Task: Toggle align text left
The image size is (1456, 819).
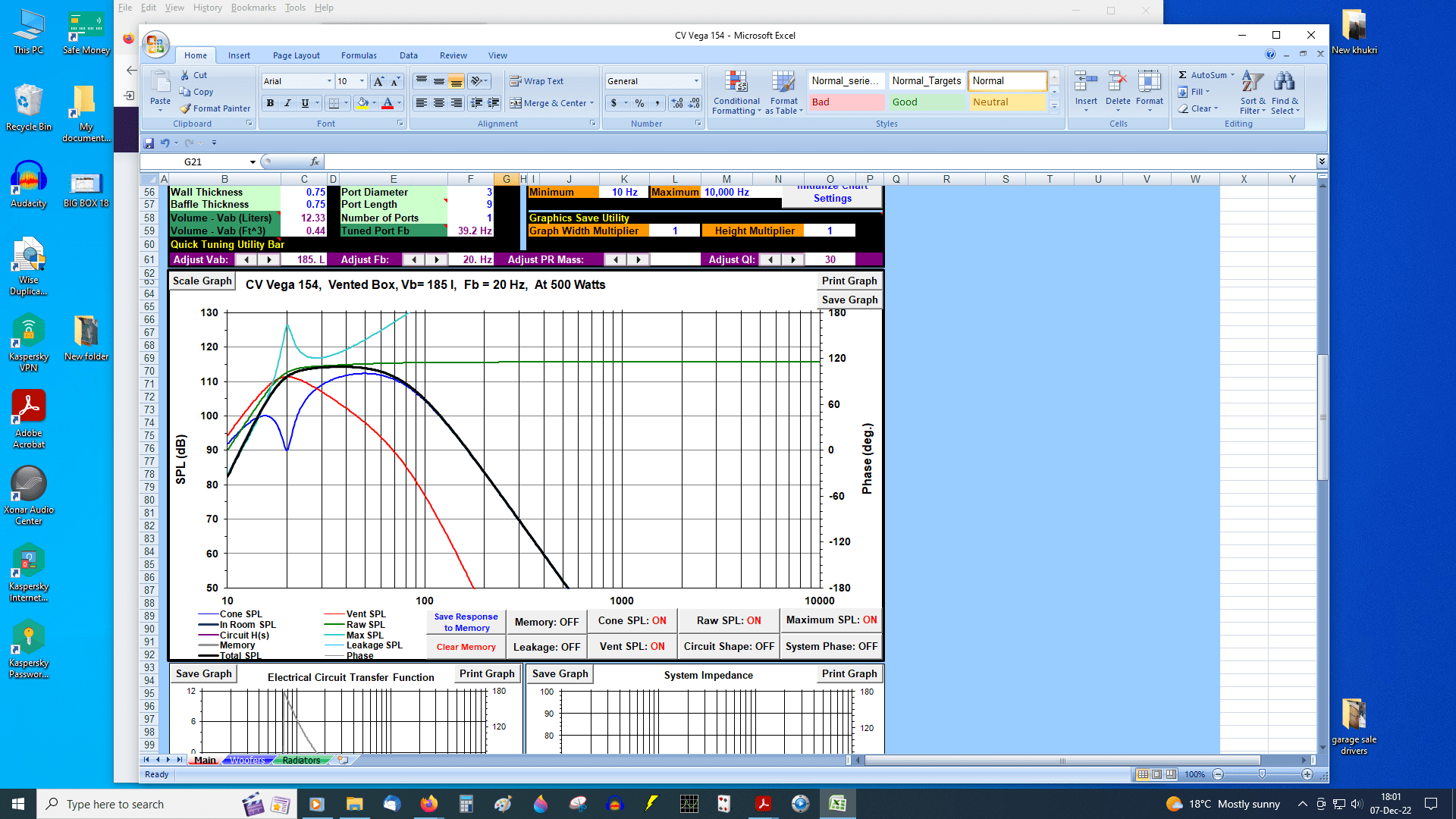Action: (422, 103)
